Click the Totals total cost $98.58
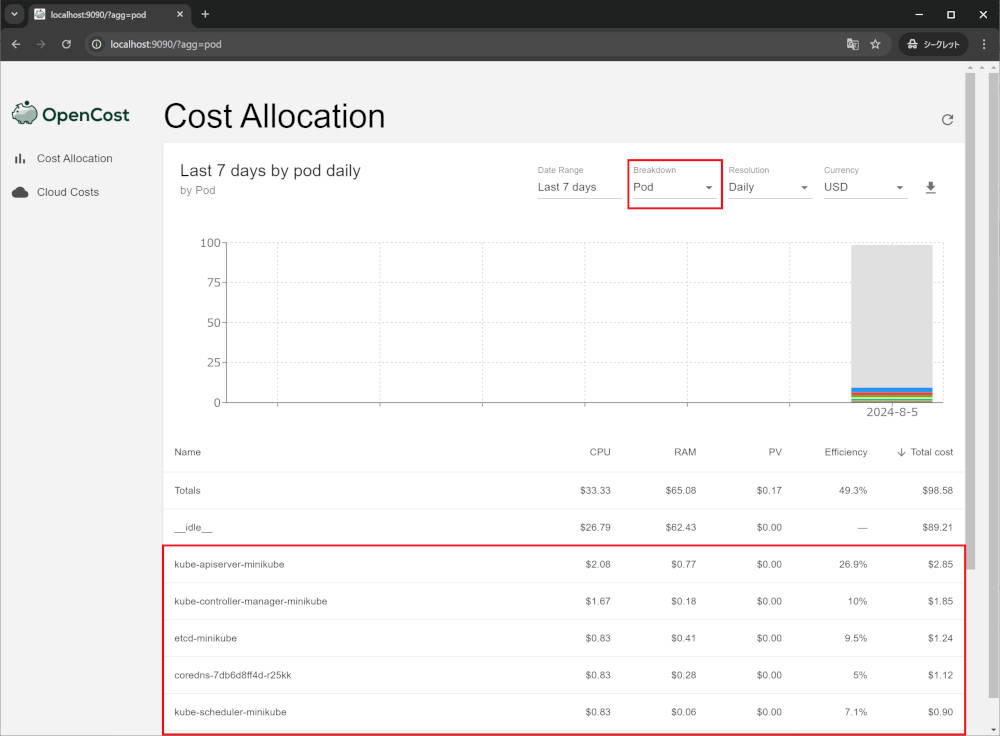This screenshot has width=1000, height=736. tap(938, 490)
